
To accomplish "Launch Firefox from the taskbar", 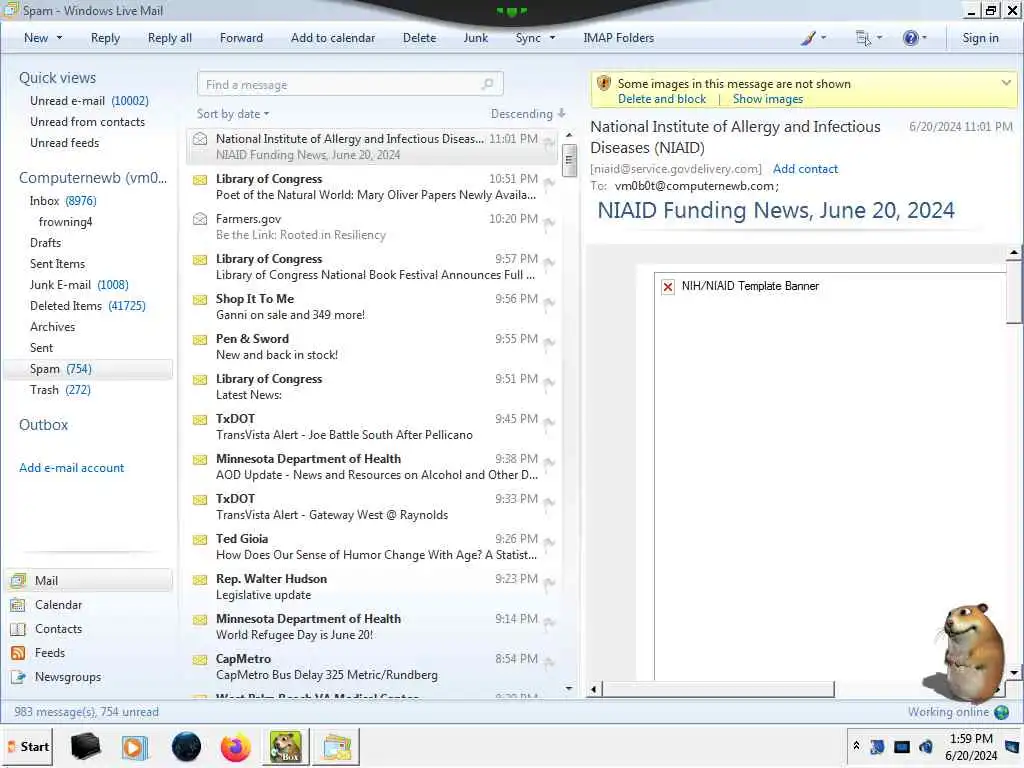I will [x=235, y=747].
